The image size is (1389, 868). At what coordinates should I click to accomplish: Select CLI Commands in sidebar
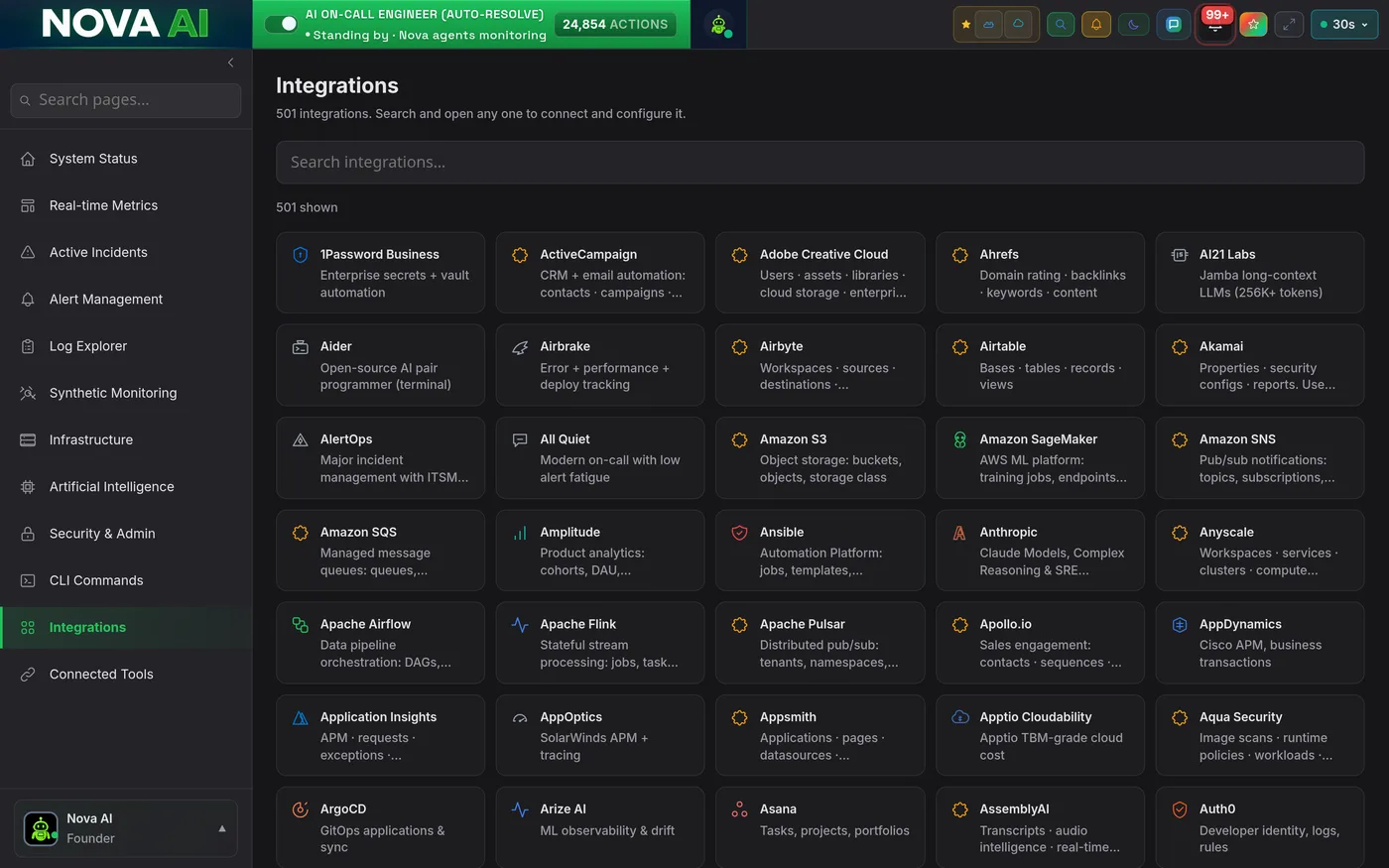[126, 580]
